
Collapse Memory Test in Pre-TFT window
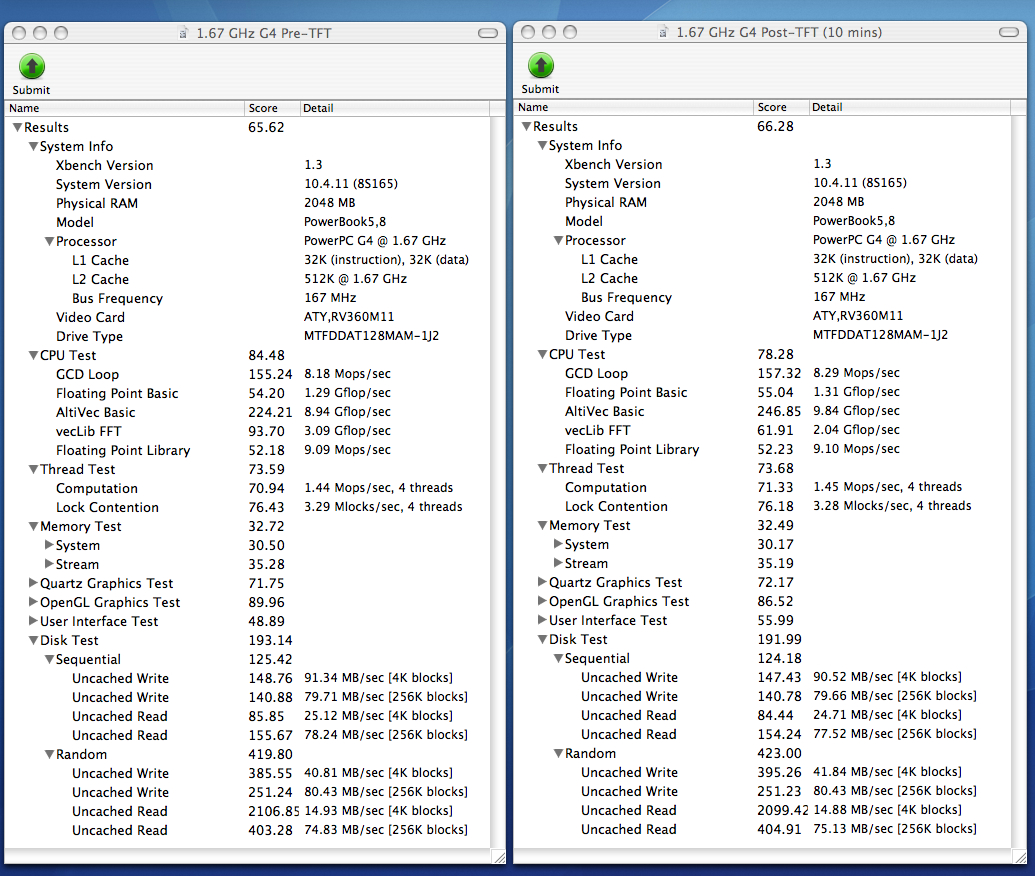pyautogui.click(x=33, y=526)
